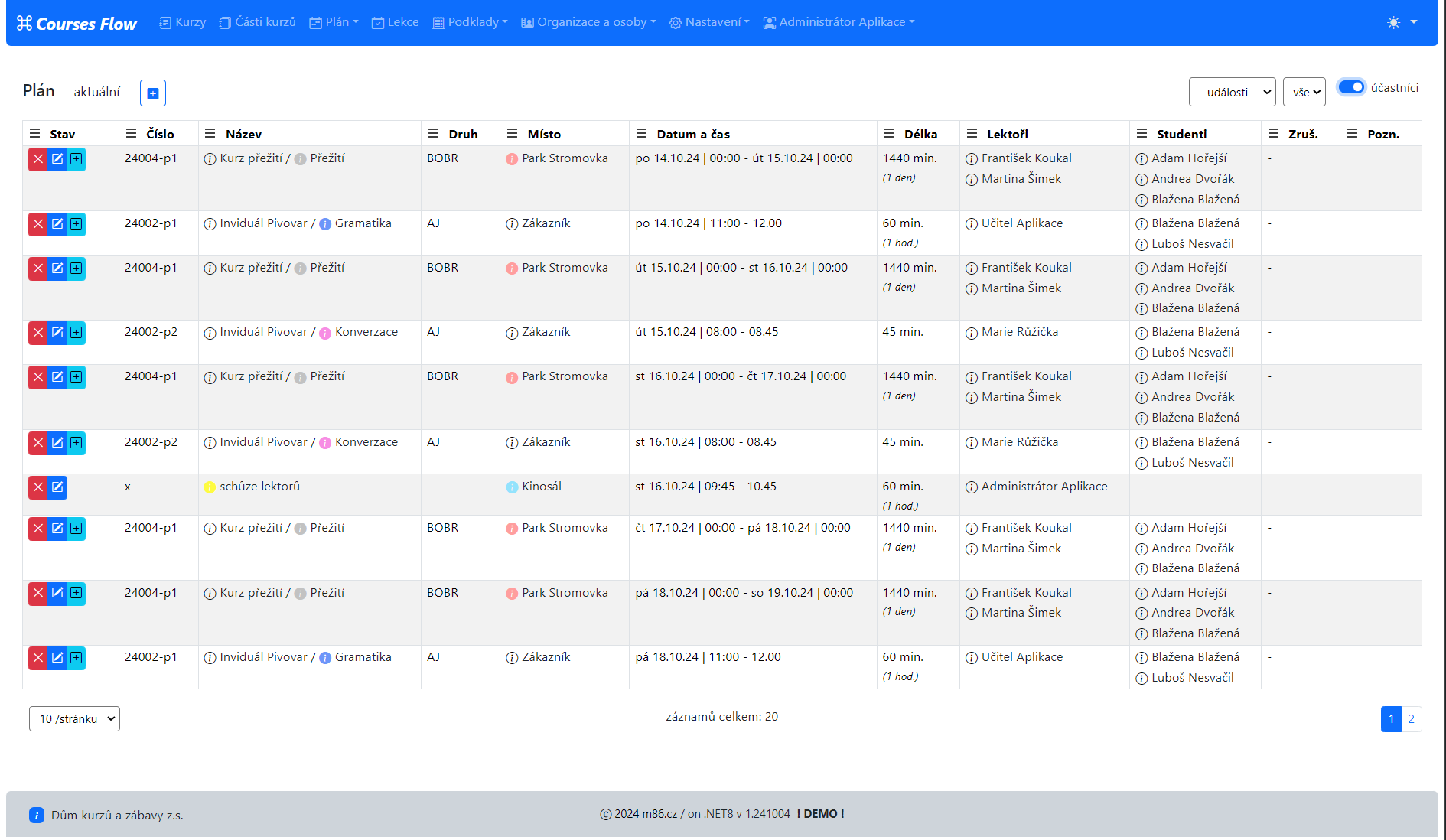Viewport: 1446px width, 840px height.
Task: Click the theme sun icon in navbar
Action: click(1393, 22)
